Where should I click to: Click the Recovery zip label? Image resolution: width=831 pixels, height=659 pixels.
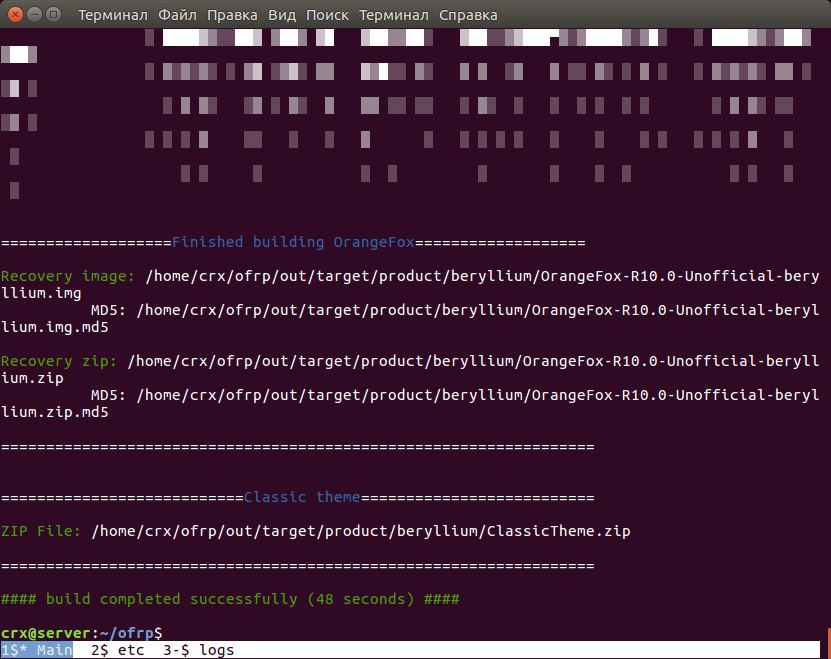click(59, 361)
